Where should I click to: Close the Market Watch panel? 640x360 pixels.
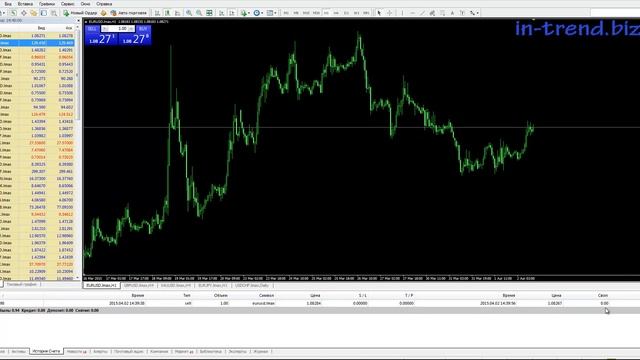(78, 21)
